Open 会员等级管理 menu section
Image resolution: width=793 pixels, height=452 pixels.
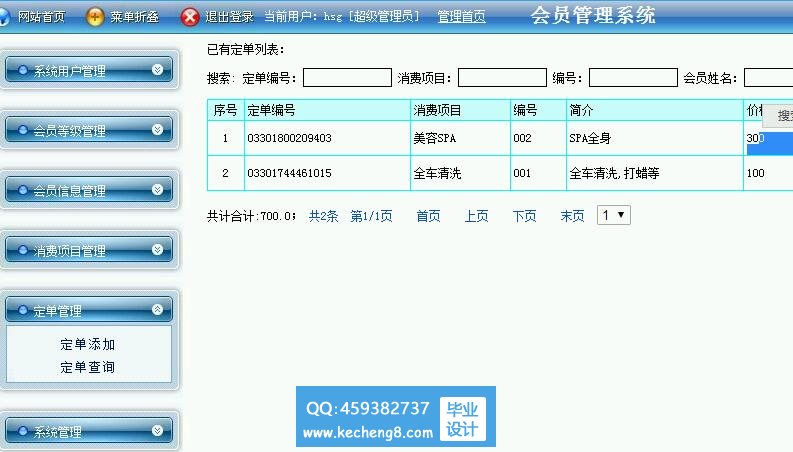click(89, 129)
